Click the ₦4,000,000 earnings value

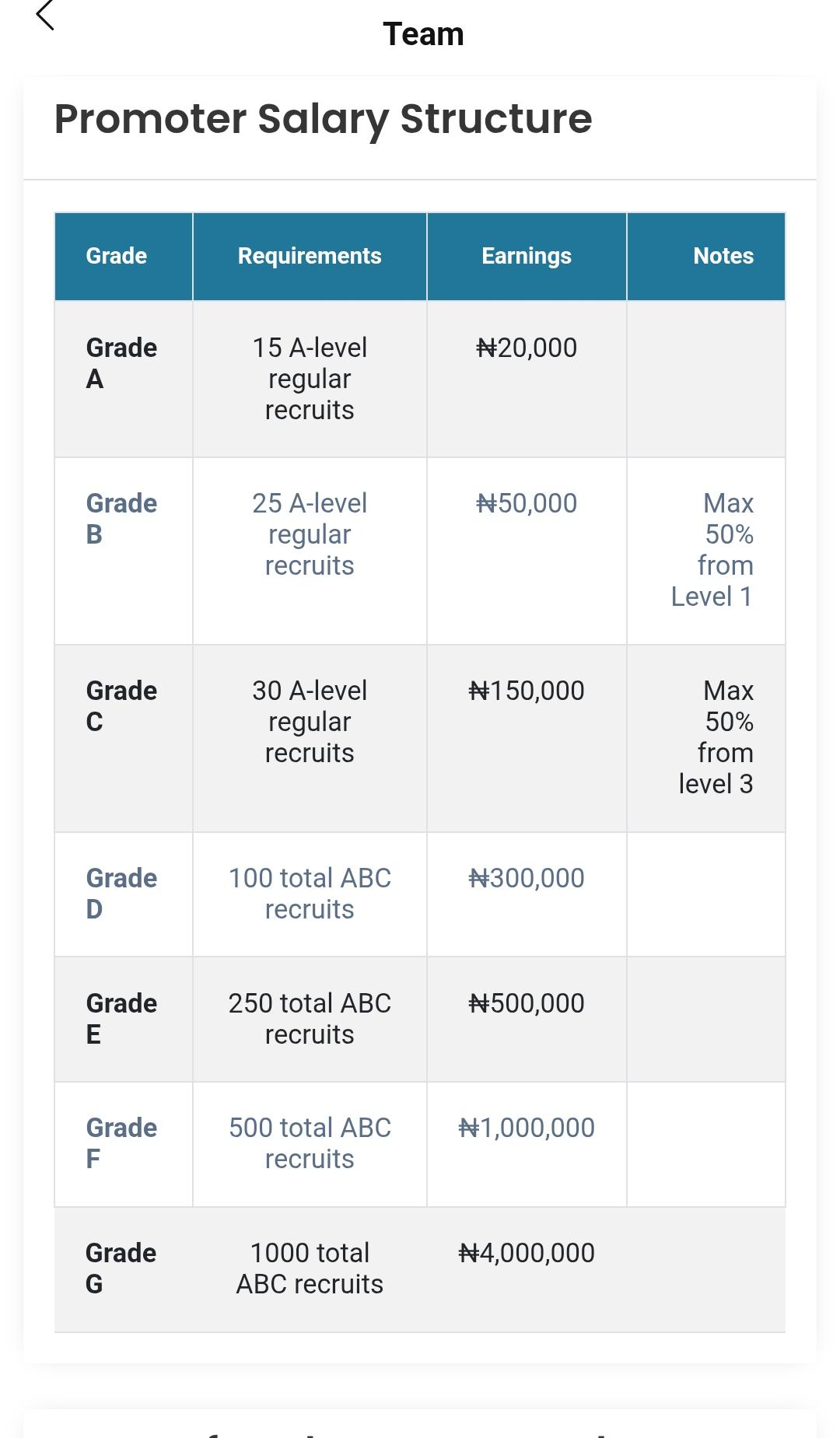click(527, 1253)
